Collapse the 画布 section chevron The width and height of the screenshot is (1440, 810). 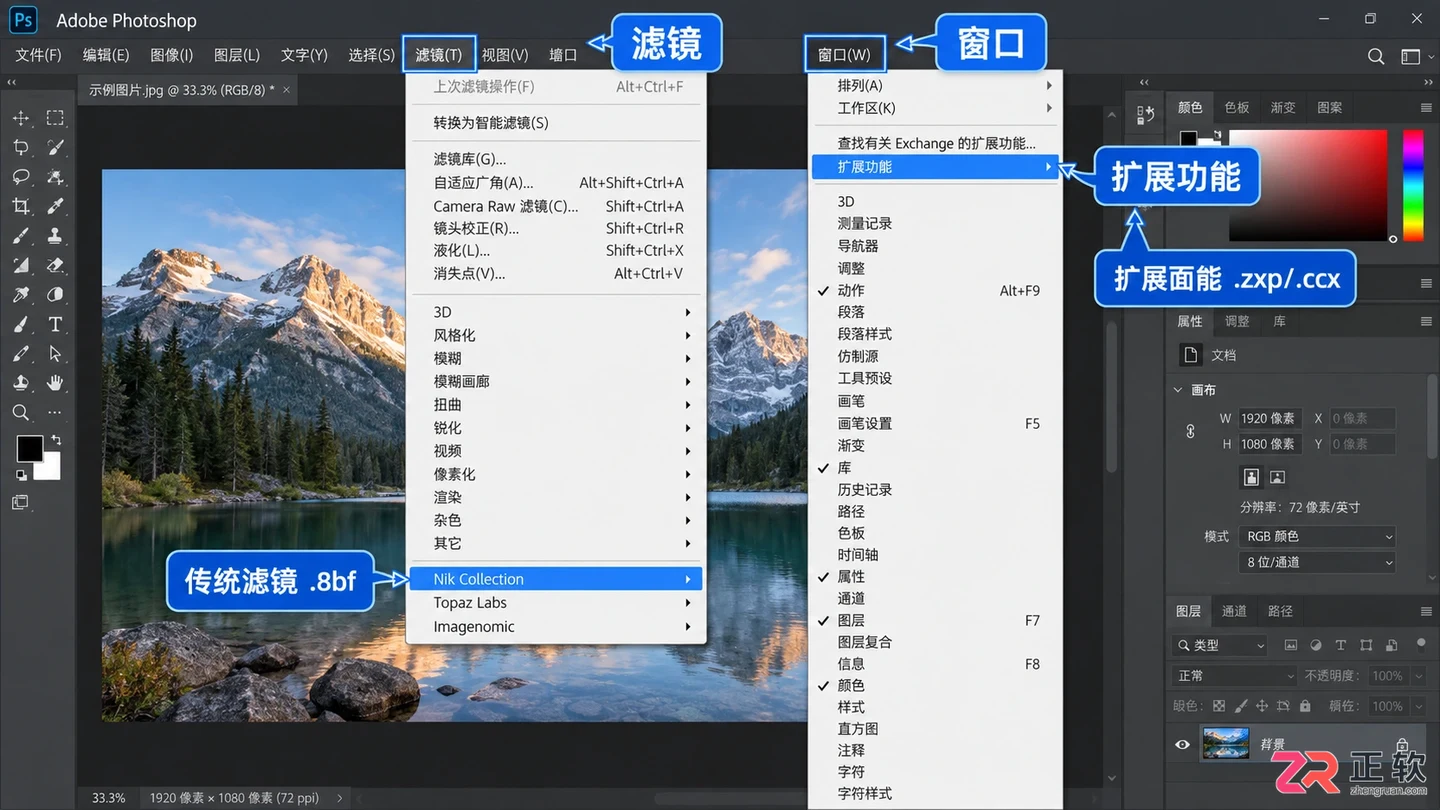(1178, 390)
